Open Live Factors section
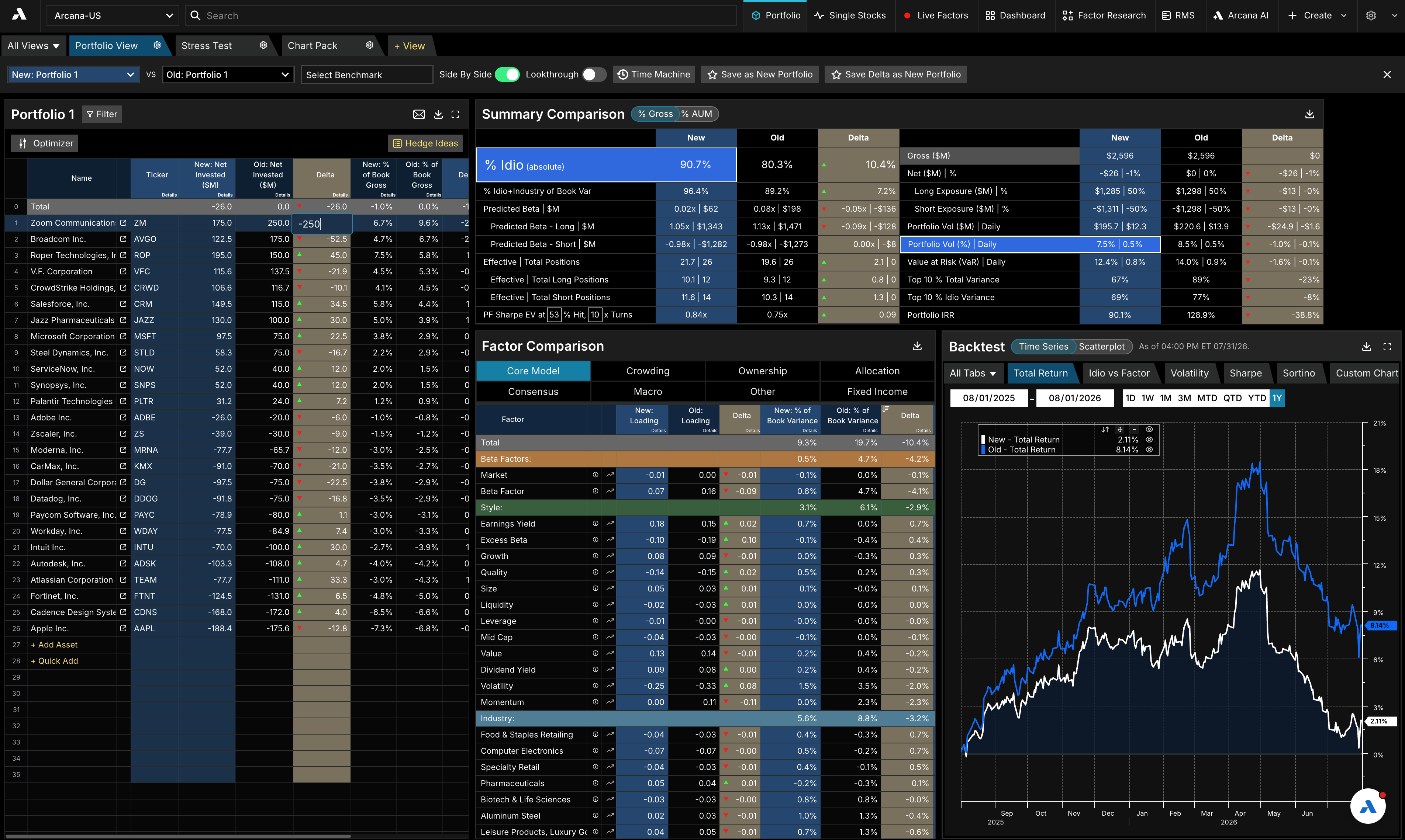This screenshot has height=840, width=1405. point(936,15)
